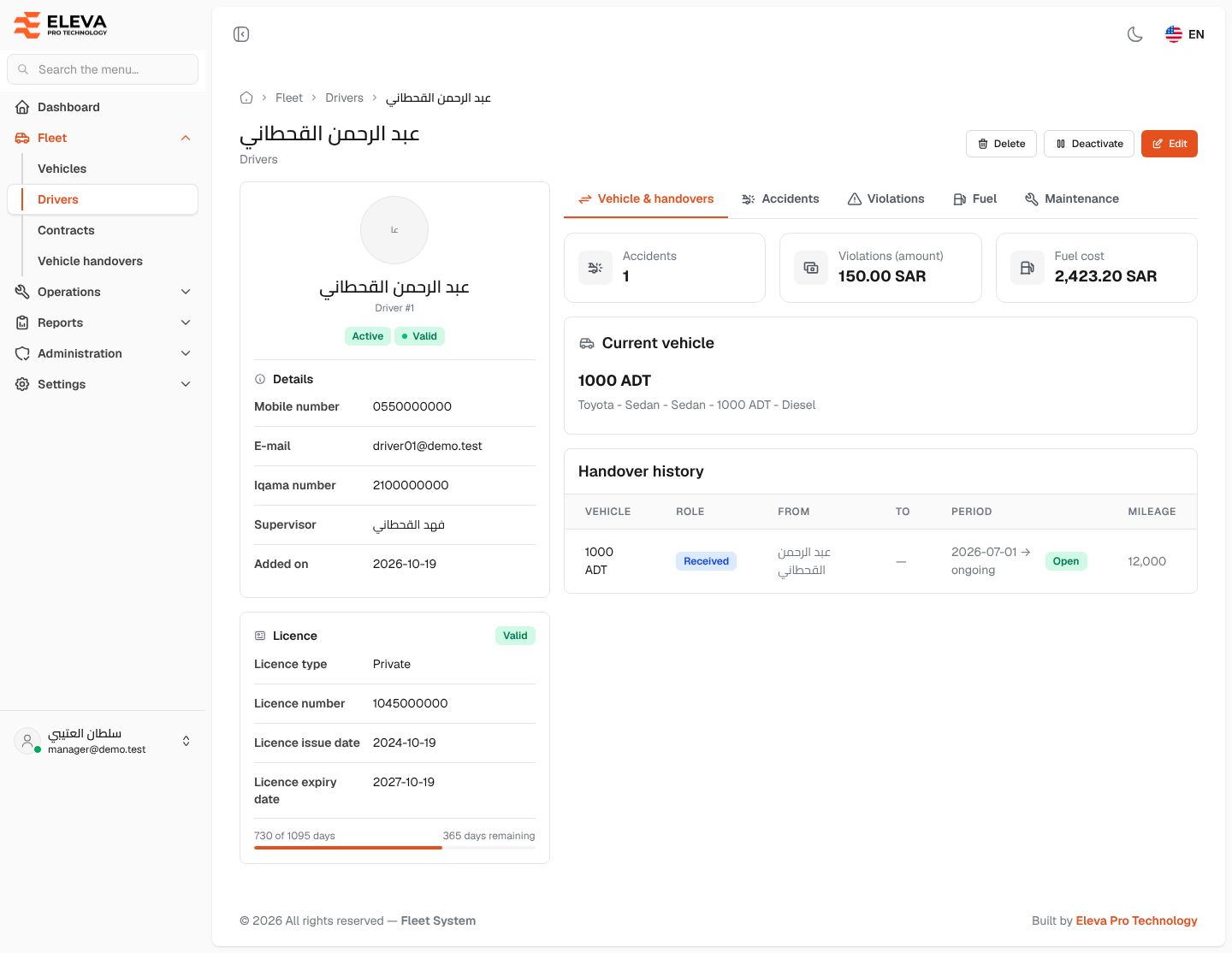Viewport: 1232px width, 953px height.
Task: Expand the Settings menu chevron
Action: pos(186,384)
